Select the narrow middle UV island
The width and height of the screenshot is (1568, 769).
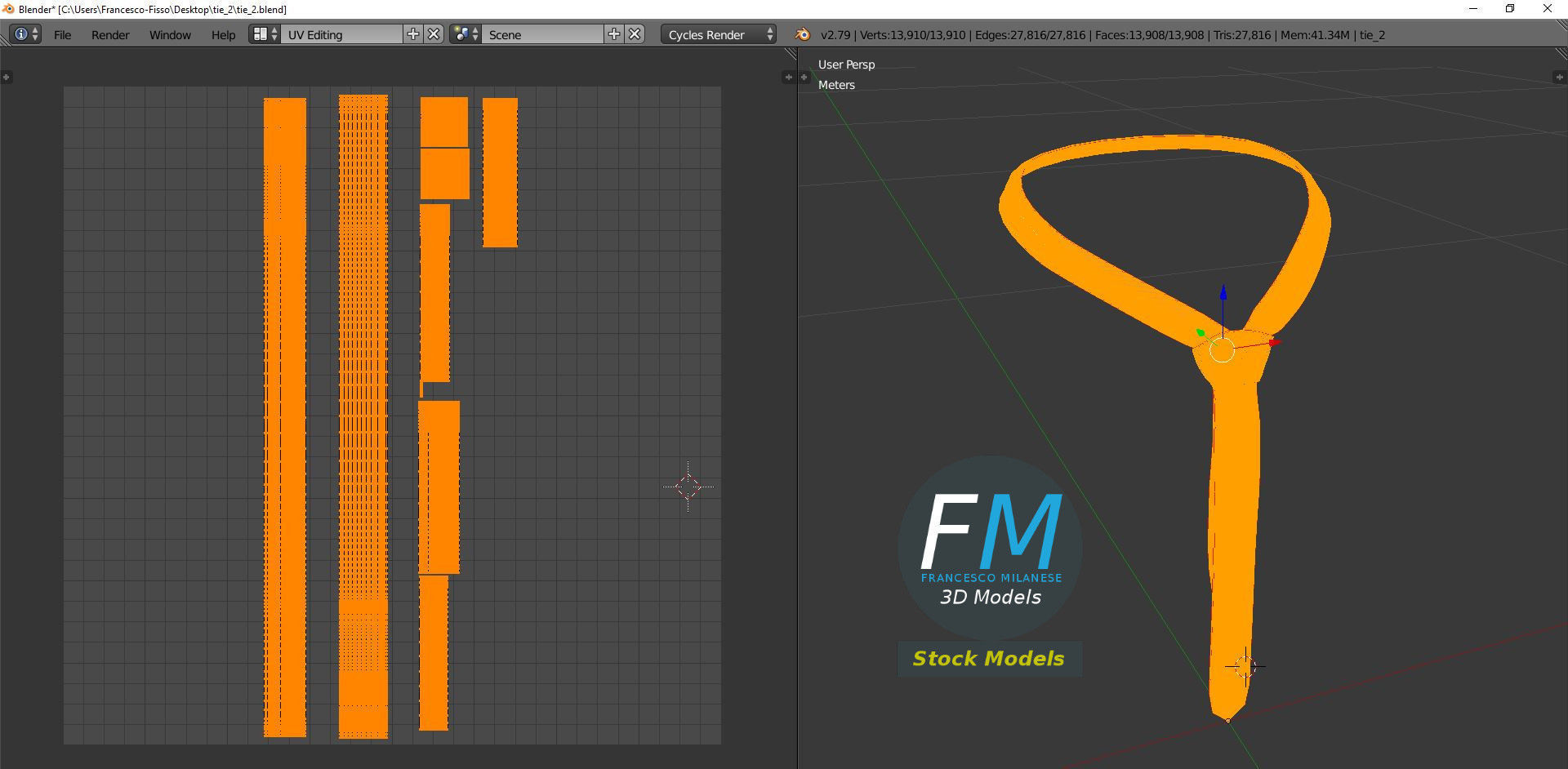(434, 292)
